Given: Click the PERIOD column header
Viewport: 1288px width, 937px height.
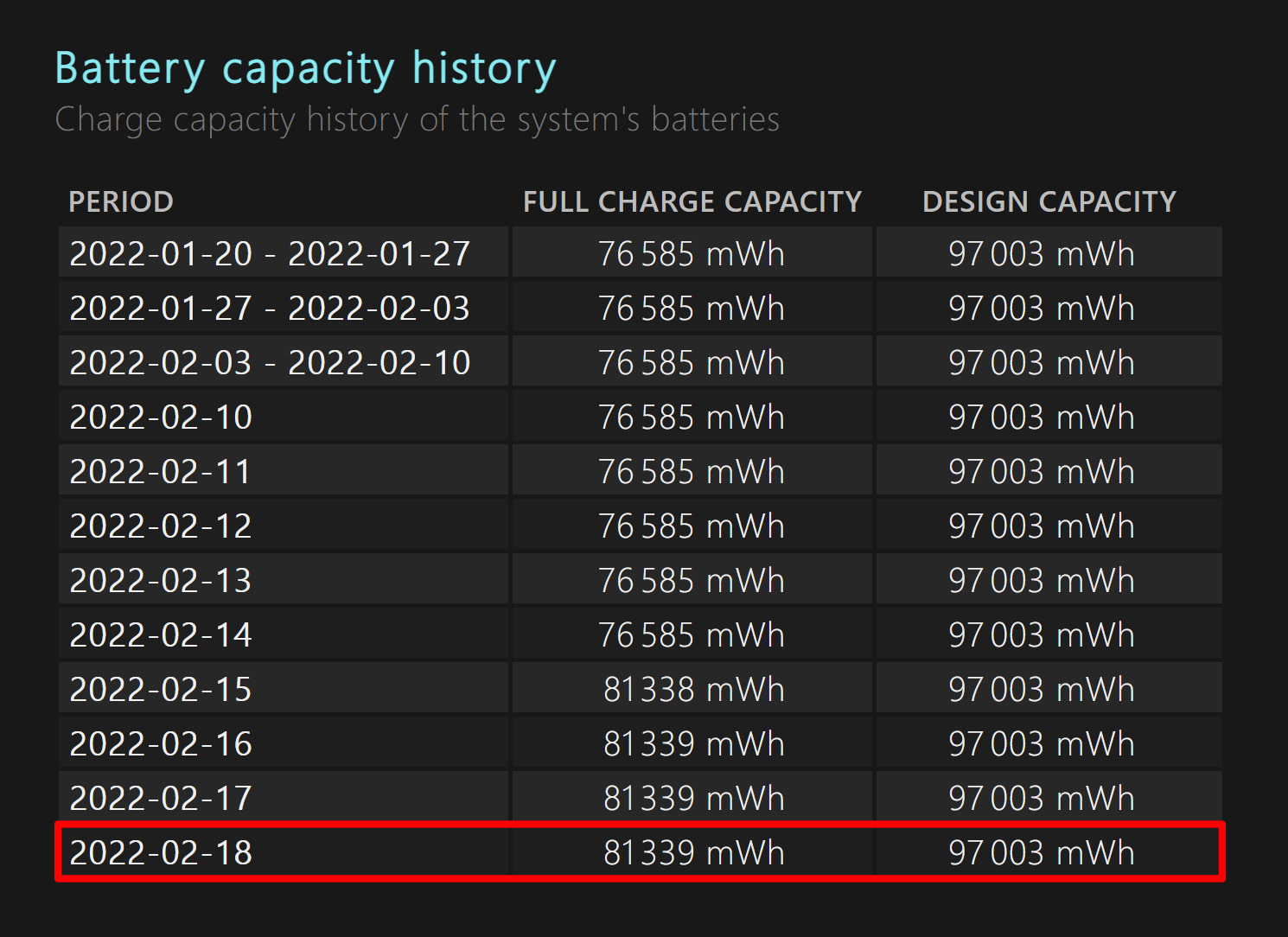Looking at the screenshot, I should [121, 201].
